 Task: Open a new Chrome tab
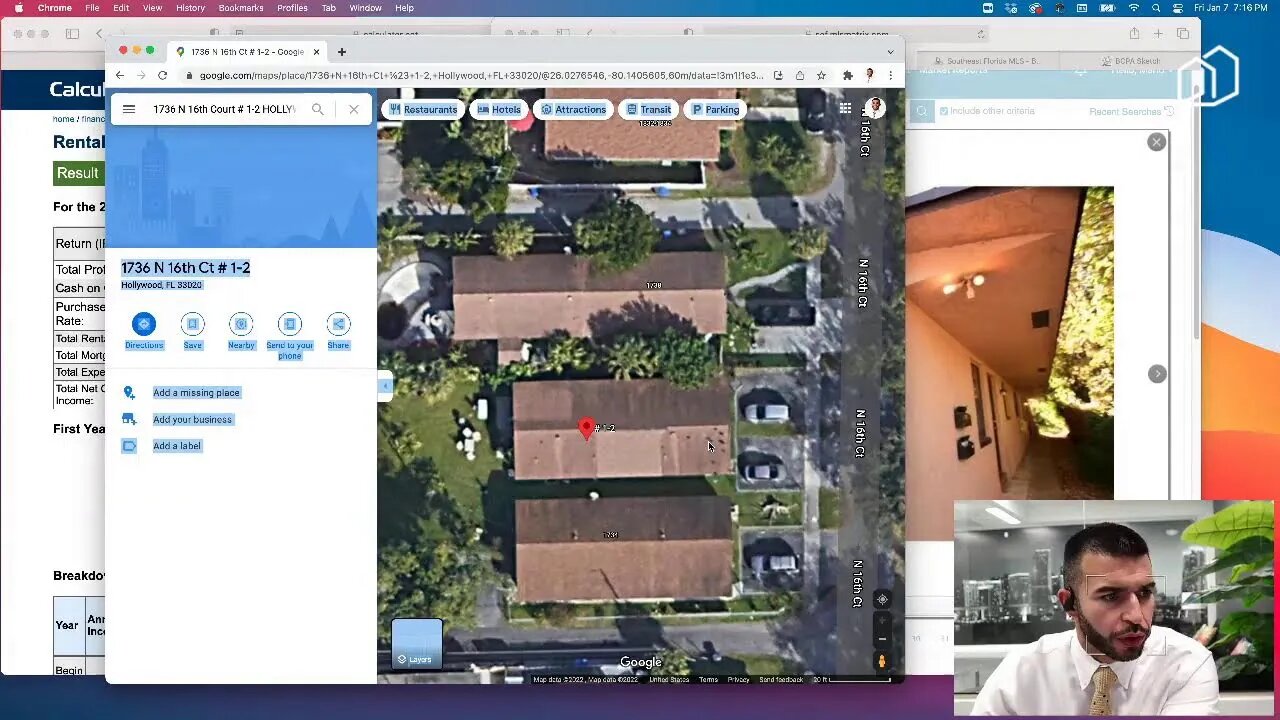click(342, 52)
